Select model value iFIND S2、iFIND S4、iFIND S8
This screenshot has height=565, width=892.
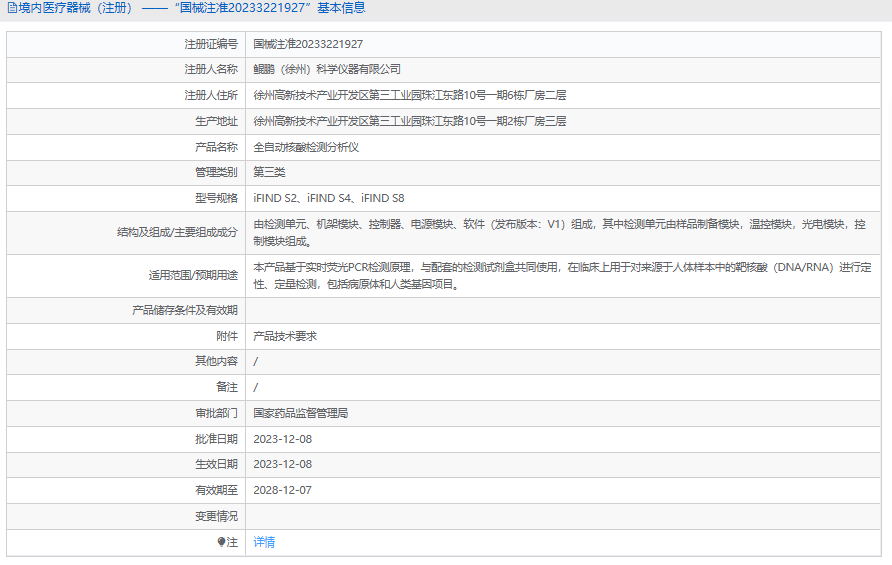(x=329, y=199)
